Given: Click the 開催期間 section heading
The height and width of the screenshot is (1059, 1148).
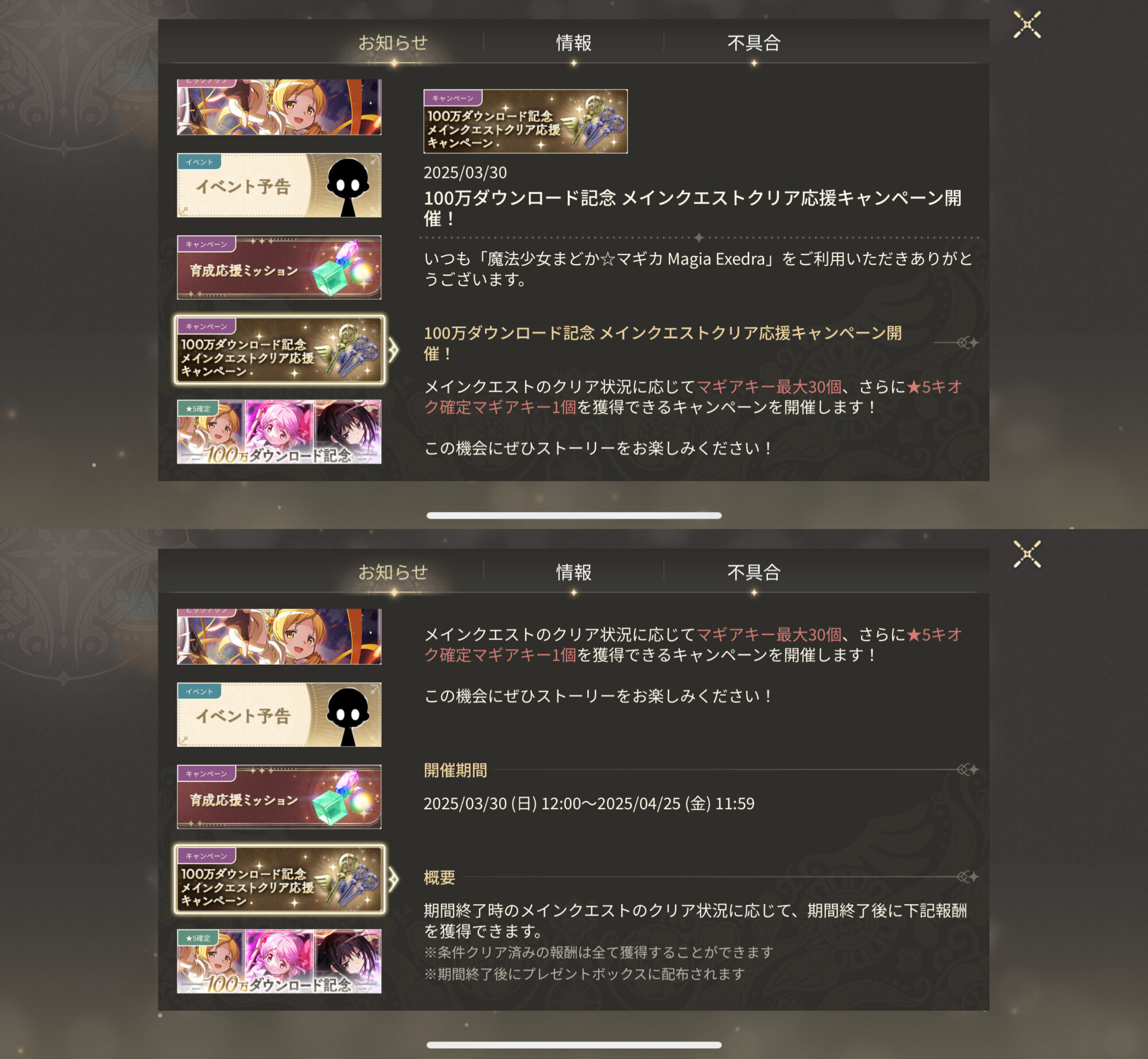Looking at the screenshot, I should 455,770.
